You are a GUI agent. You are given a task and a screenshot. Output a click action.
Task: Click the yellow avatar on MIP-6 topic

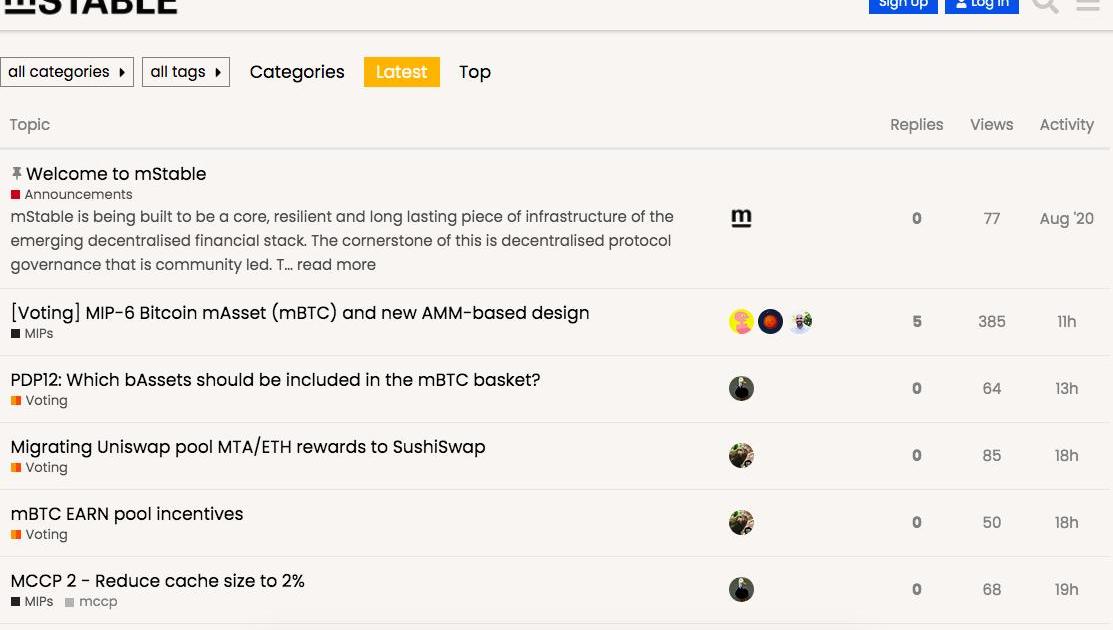pos(741,322)
